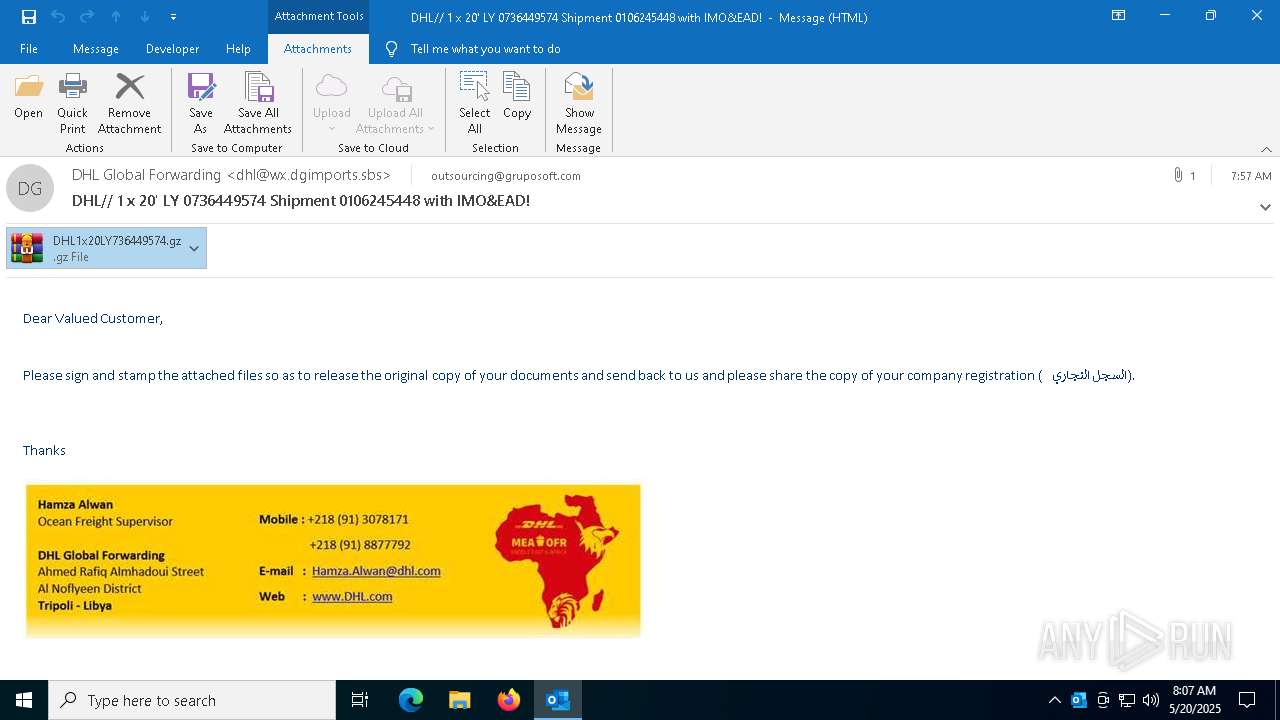
Task: Click the Attachment Tools contextual tab
Action: tap(319, 16)
